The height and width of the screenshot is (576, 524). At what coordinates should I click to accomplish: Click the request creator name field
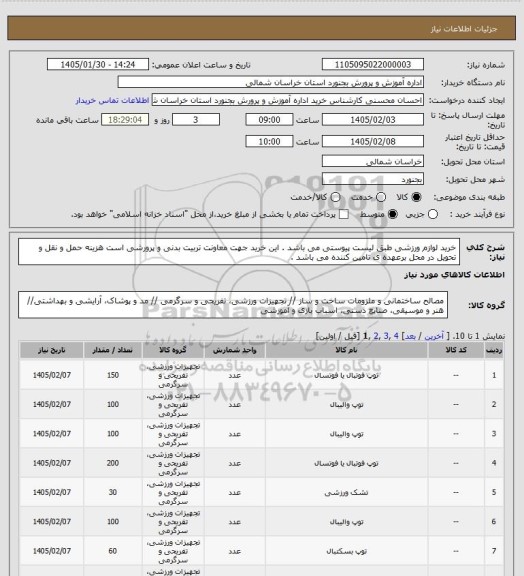click(288, 100)
